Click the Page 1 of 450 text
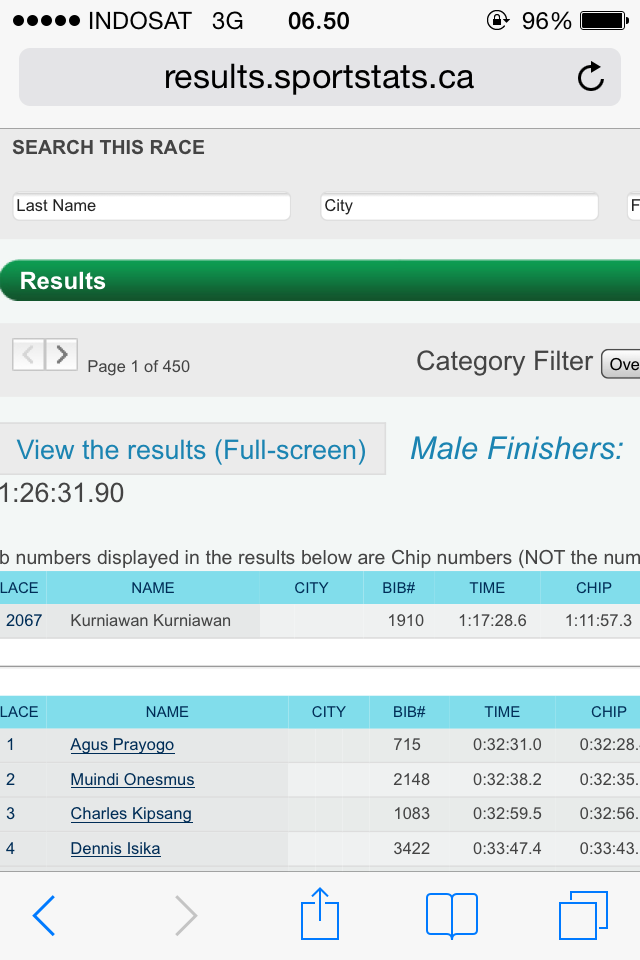 click(138, 366)
